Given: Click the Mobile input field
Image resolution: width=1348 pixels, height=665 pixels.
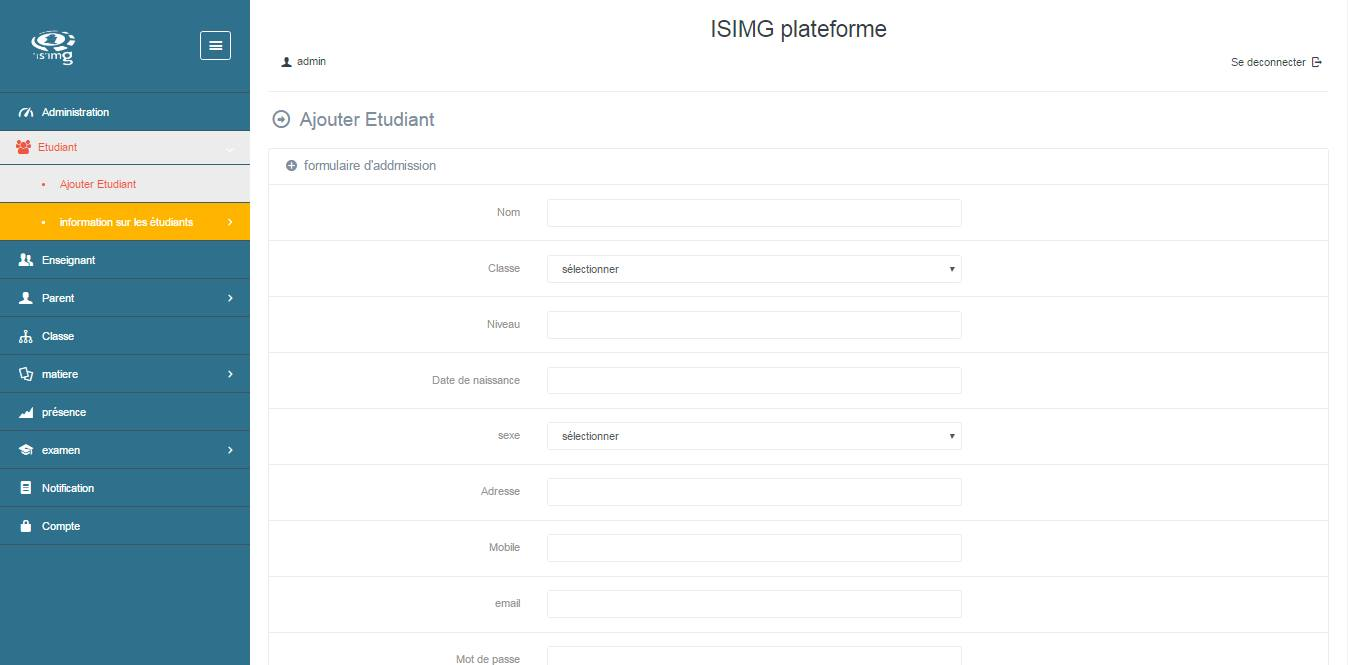Looking at the screenshot, I should point(754,548).
